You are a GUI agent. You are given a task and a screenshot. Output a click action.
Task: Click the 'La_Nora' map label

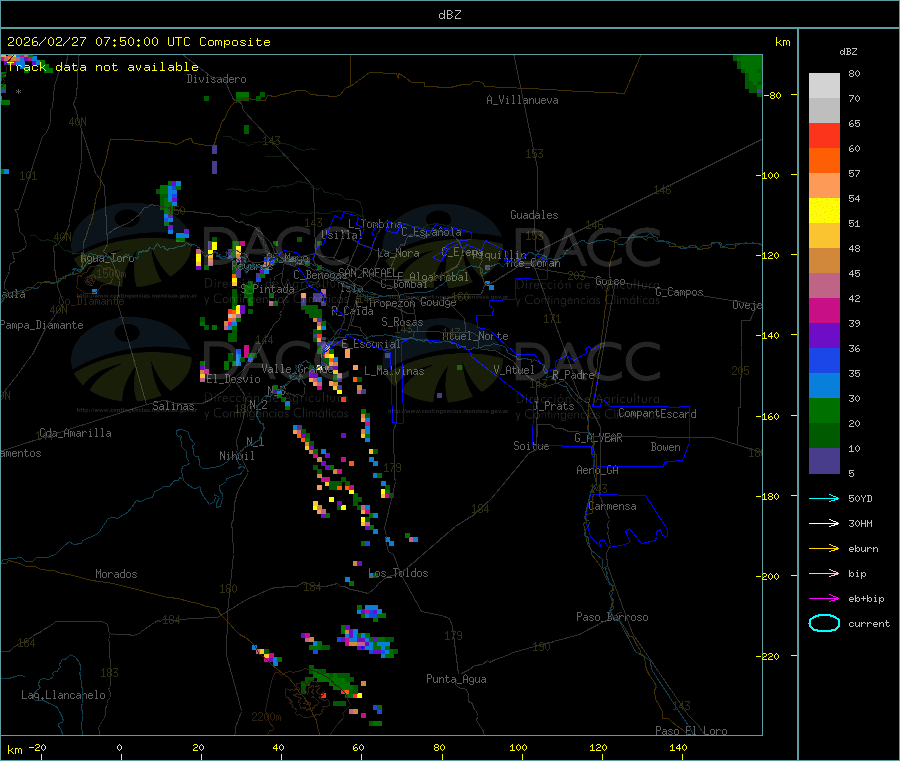[x=398, y=253]
